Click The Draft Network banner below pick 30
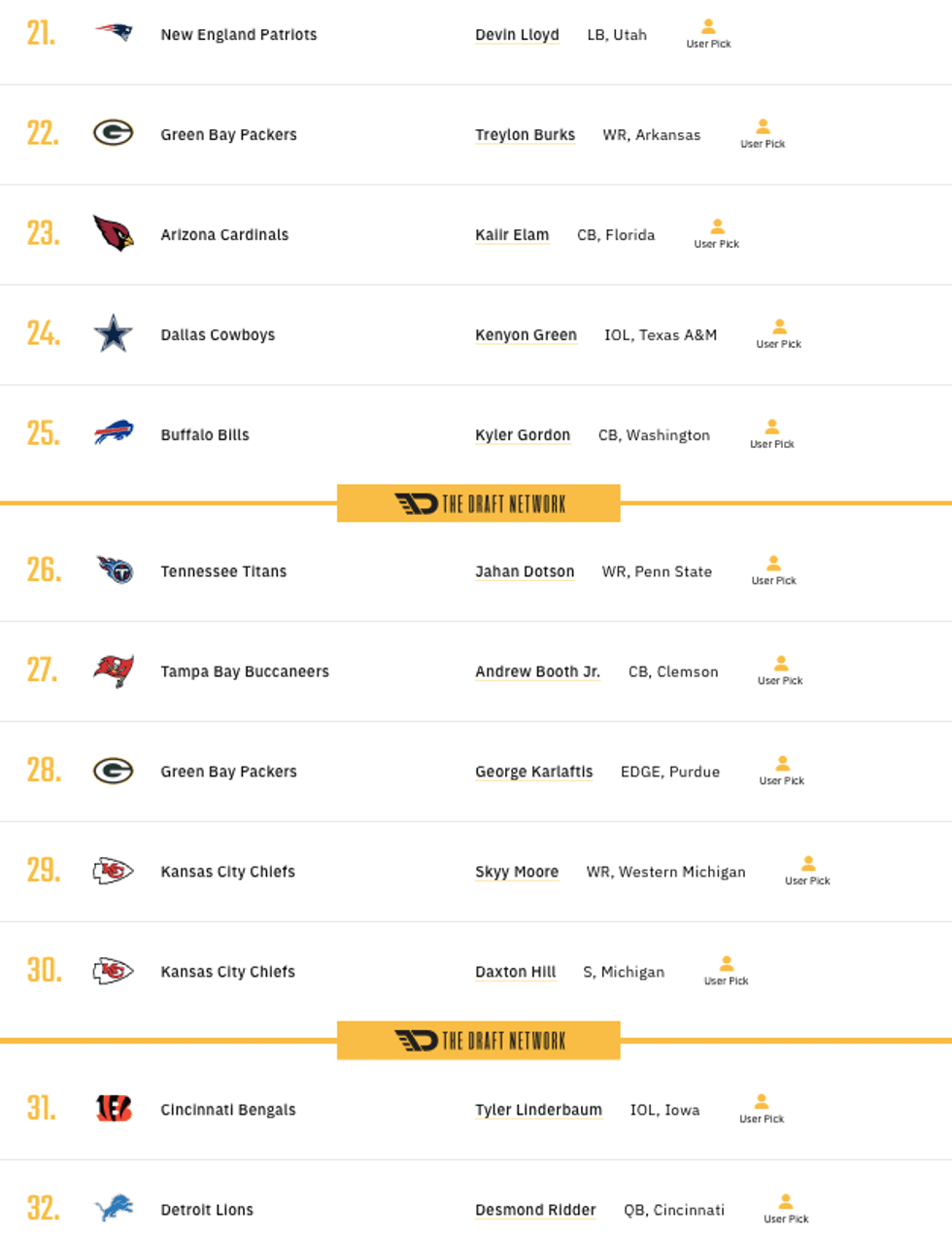This screenshot has height=1237, width=952. [x=476, y=1040]
